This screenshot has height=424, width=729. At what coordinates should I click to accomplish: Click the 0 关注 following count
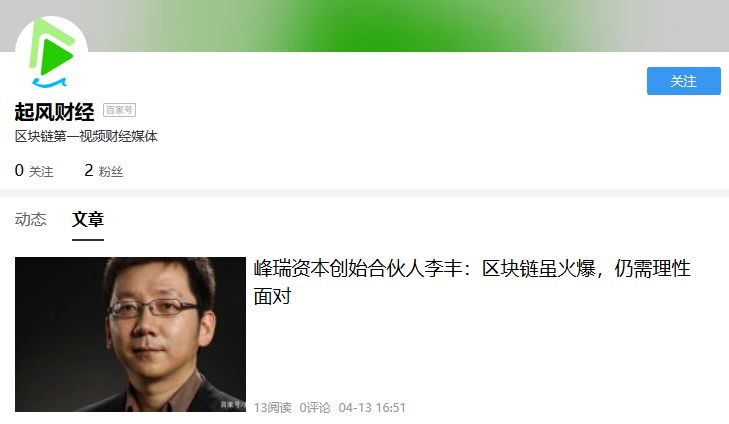[x=34, y=171]
